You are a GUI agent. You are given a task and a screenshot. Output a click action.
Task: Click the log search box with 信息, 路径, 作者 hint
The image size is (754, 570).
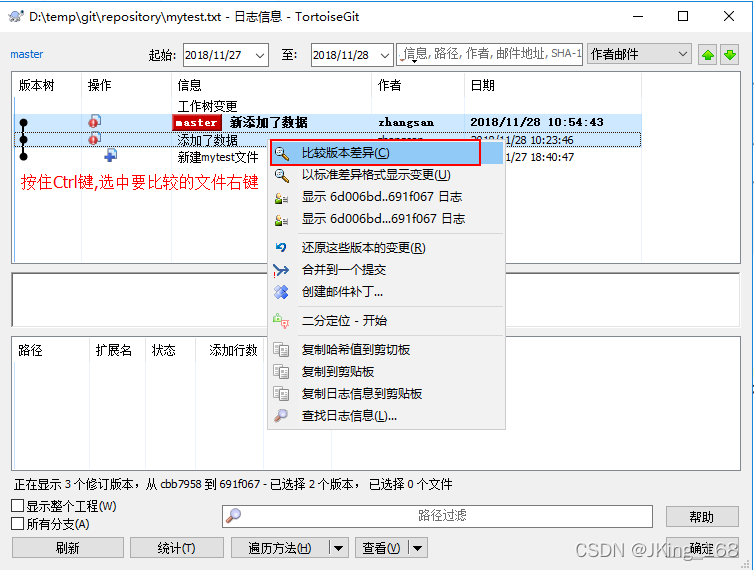point(492,53)
